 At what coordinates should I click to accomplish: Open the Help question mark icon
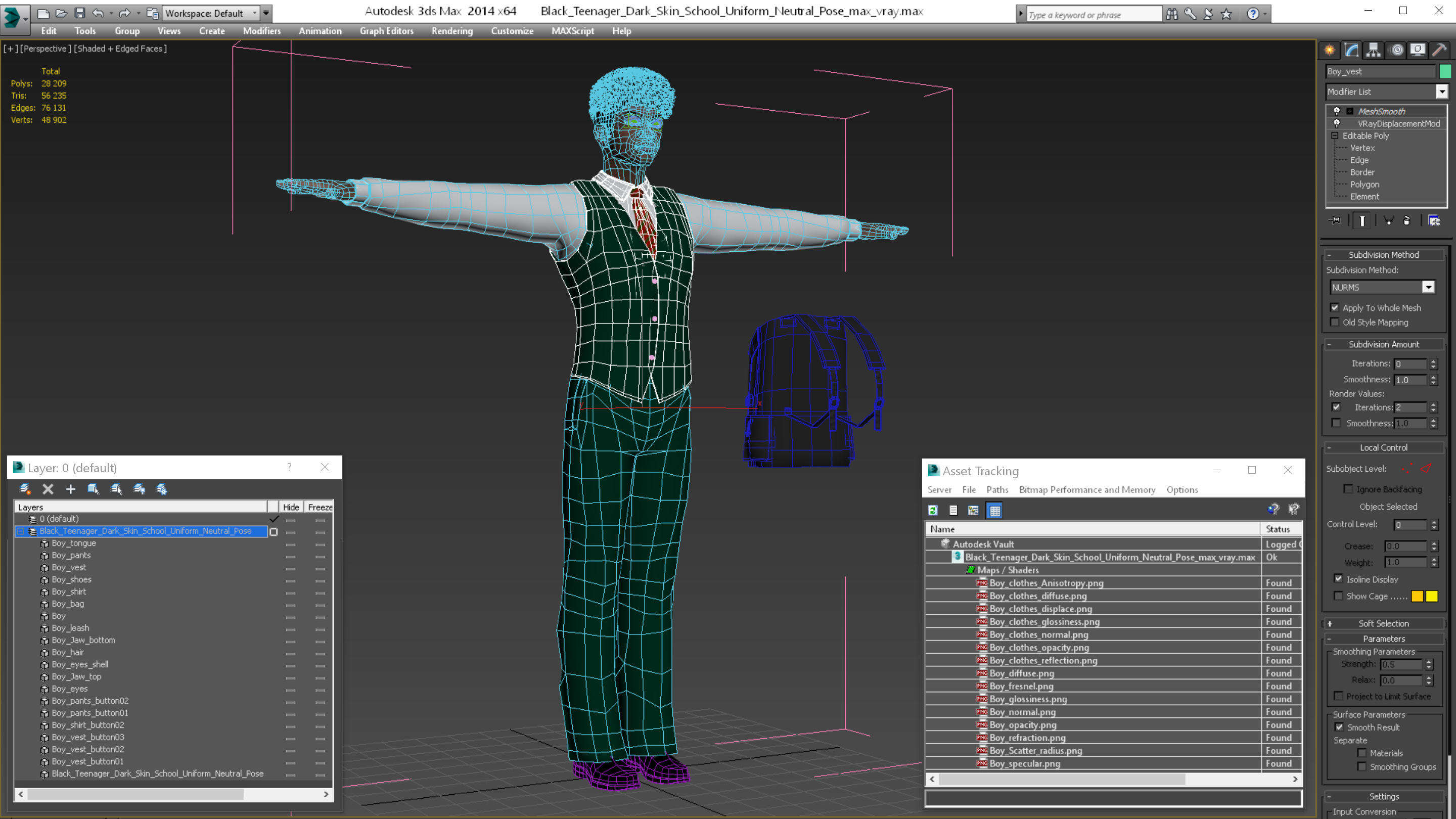pos(1253,14)
